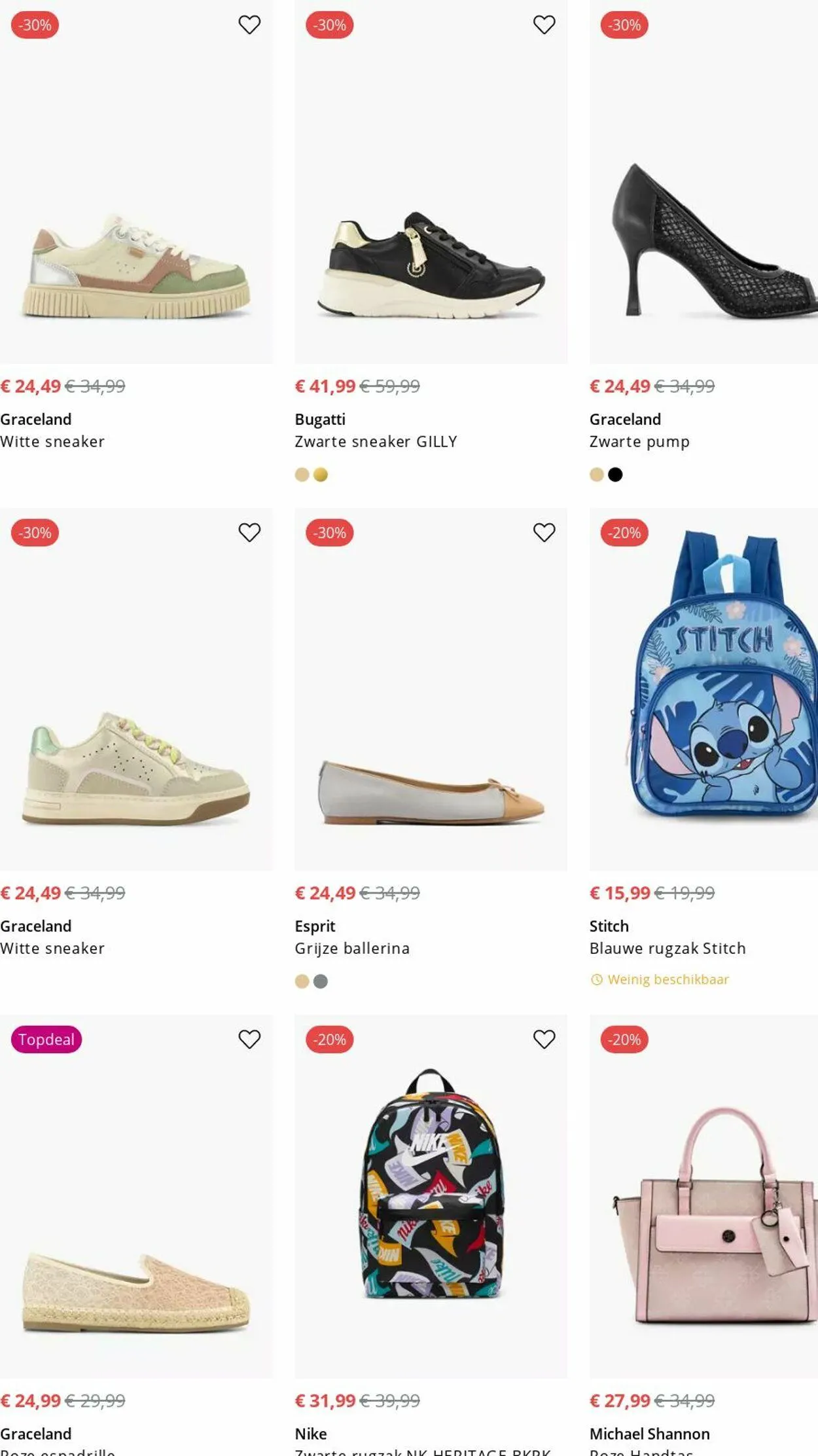Open Blauwe rugzak Stitch product title

point(667,949)
